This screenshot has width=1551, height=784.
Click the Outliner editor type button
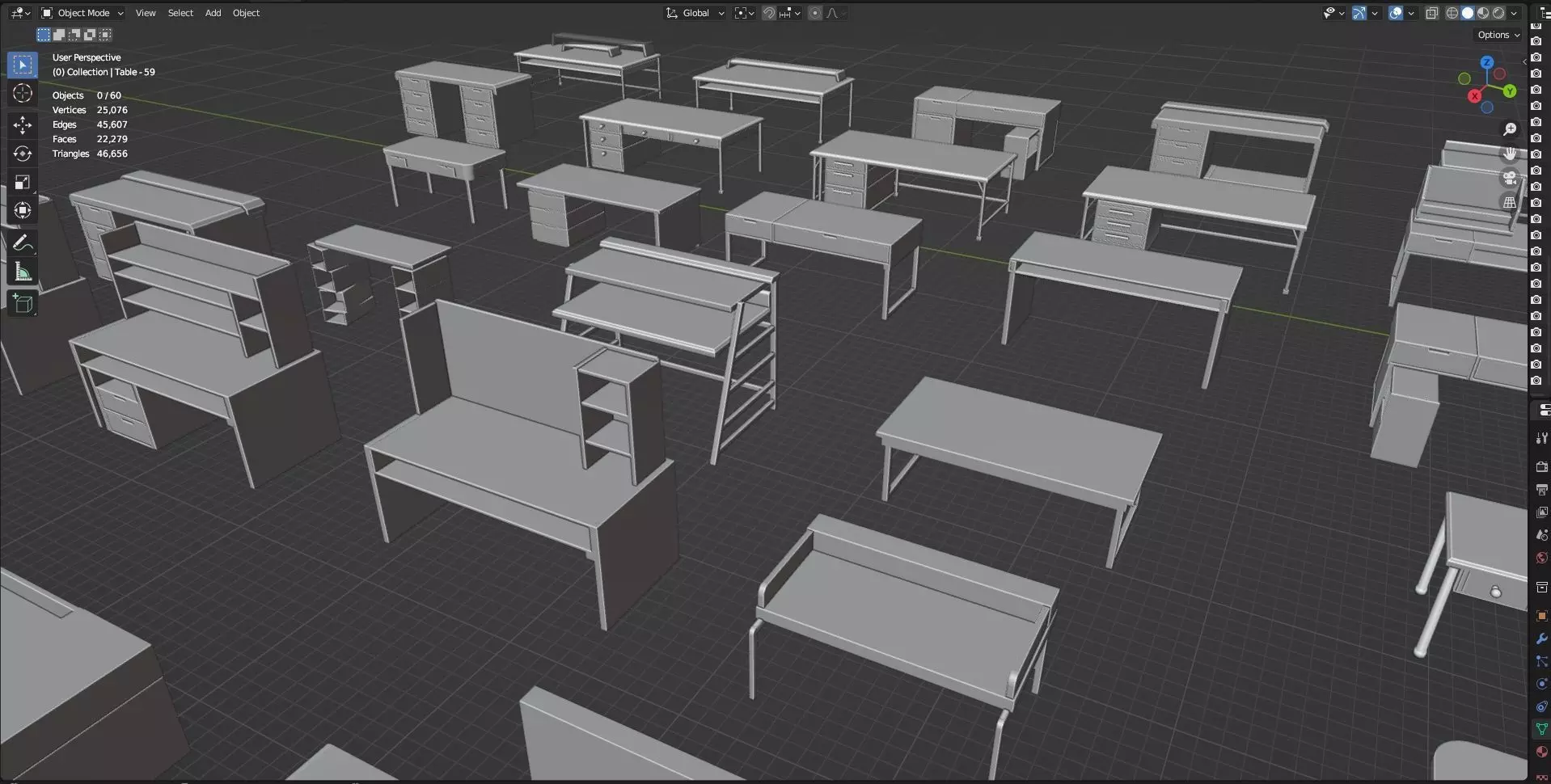[1543, 13]
